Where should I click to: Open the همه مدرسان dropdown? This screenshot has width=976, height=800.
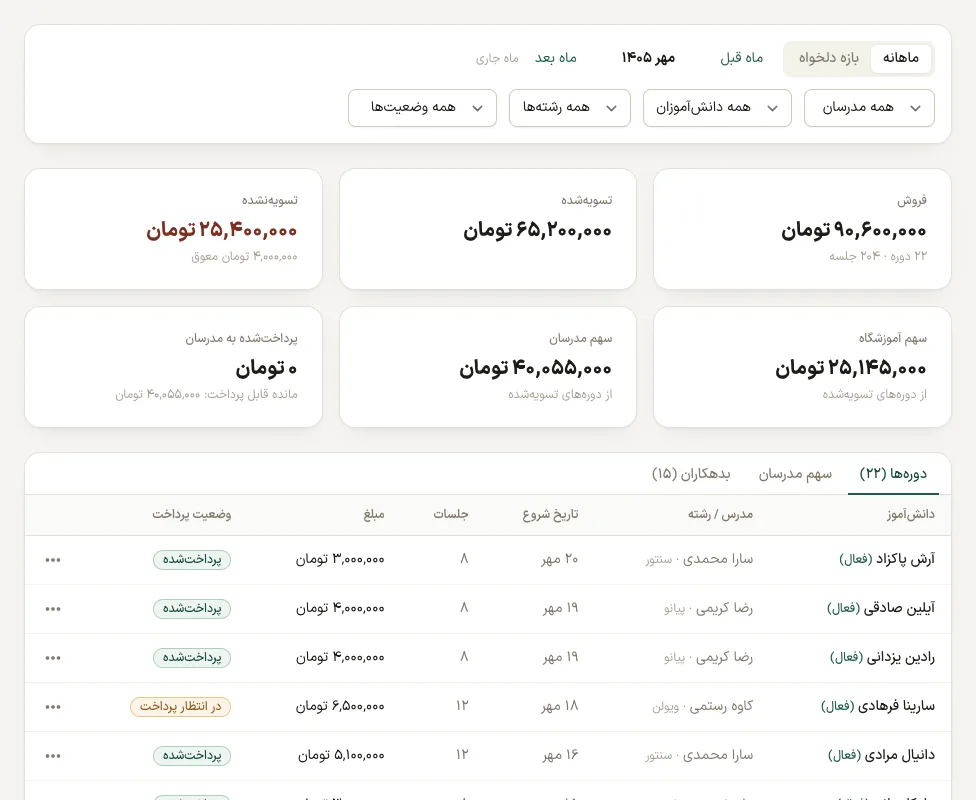click(869, 108)
